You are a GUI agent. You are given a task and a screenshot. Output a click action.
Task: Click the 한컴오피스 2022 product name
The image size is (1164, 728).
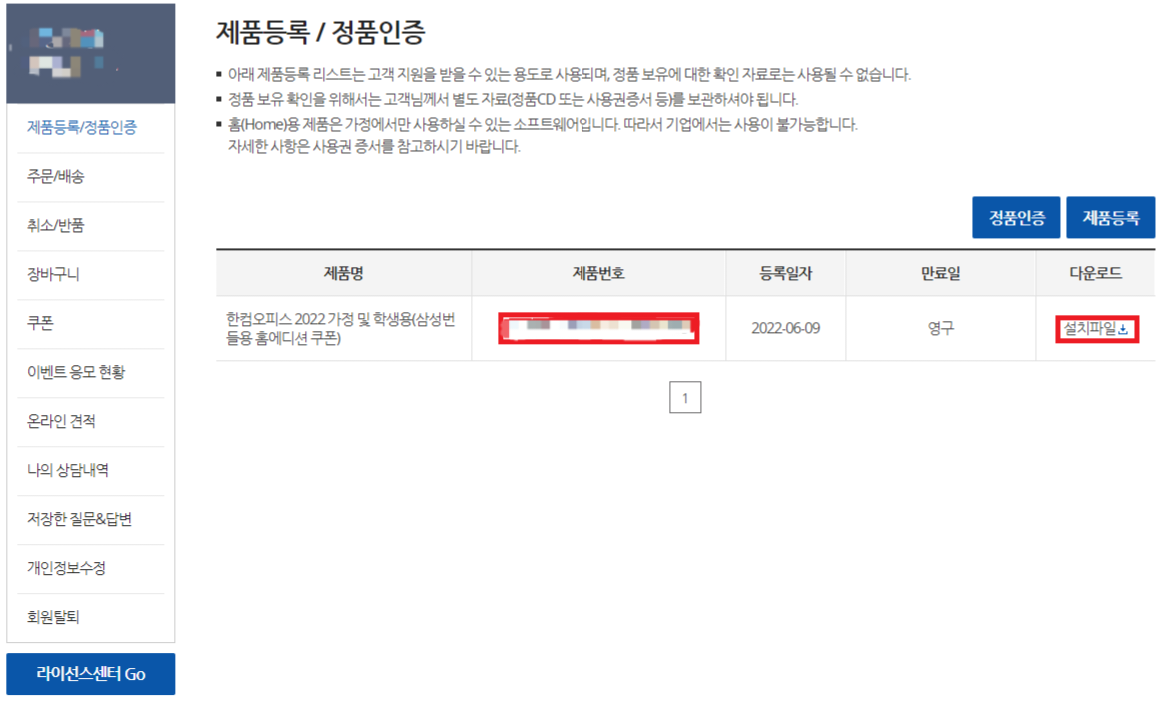click(x=340, y=329)
